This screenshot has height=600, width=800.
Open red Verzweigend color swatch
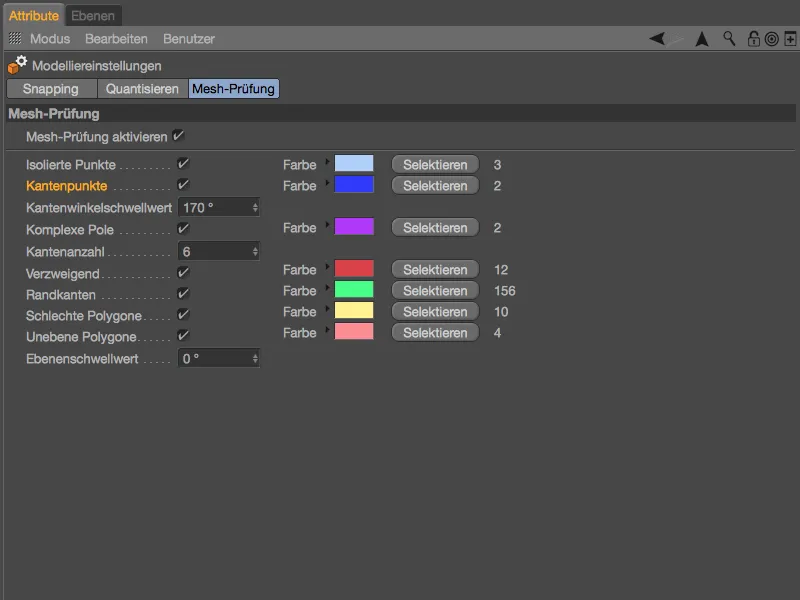[354, 268]
